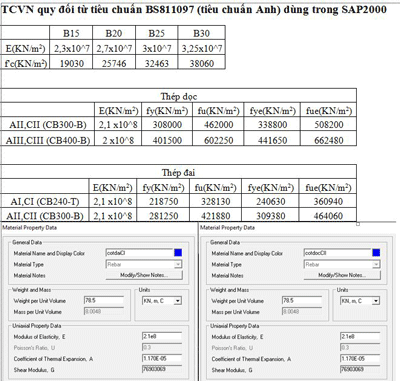Screen dimensions: 400x381
Task: Click the Poisson's Ratio field in left dialog
Action: [162, 347]
